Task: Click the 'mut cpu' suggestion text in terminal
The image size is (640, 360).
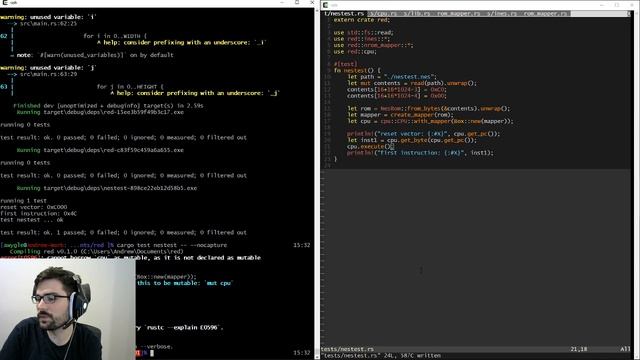Action: pyautogui.click(x=219, y=283)
